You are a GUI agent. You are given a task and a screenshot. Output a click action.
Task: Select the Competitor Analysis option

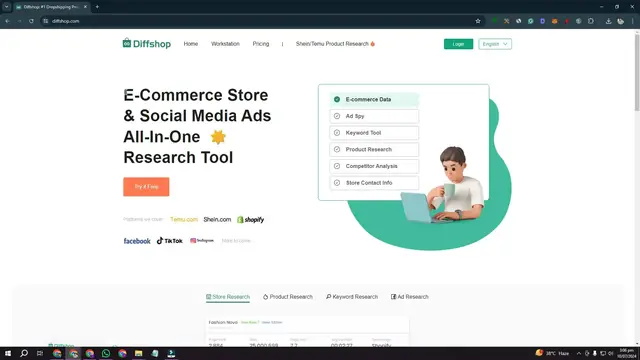(374, 166)
